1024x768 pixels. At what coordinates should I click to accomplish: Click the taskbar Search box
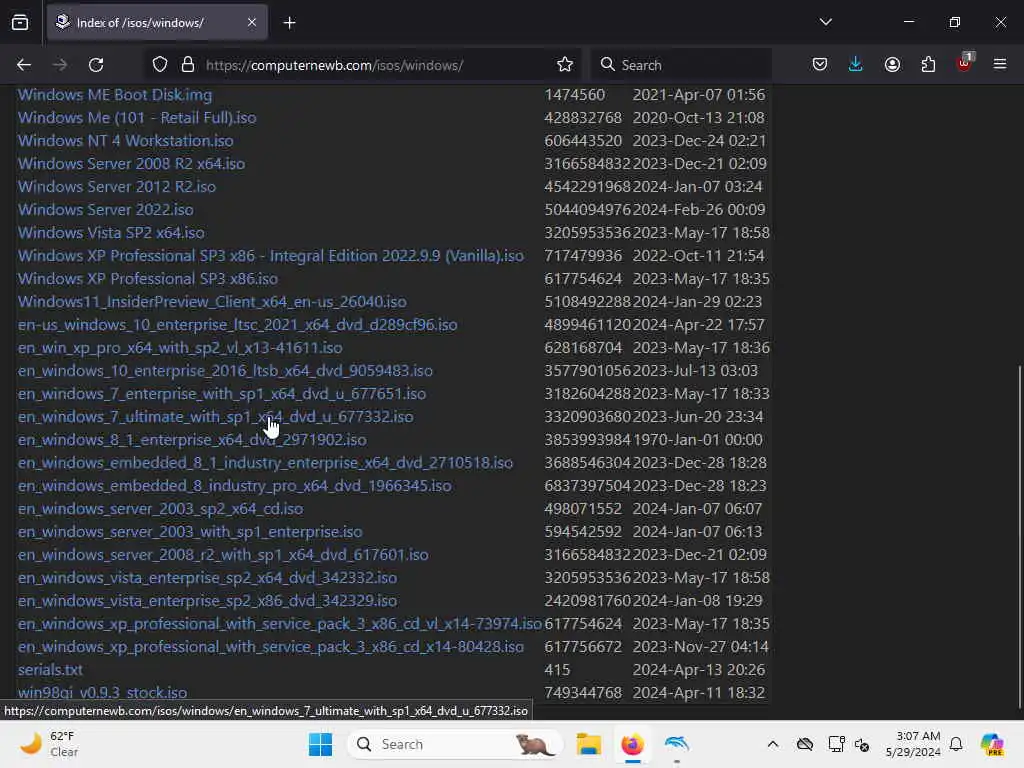[x=455, y=744]
